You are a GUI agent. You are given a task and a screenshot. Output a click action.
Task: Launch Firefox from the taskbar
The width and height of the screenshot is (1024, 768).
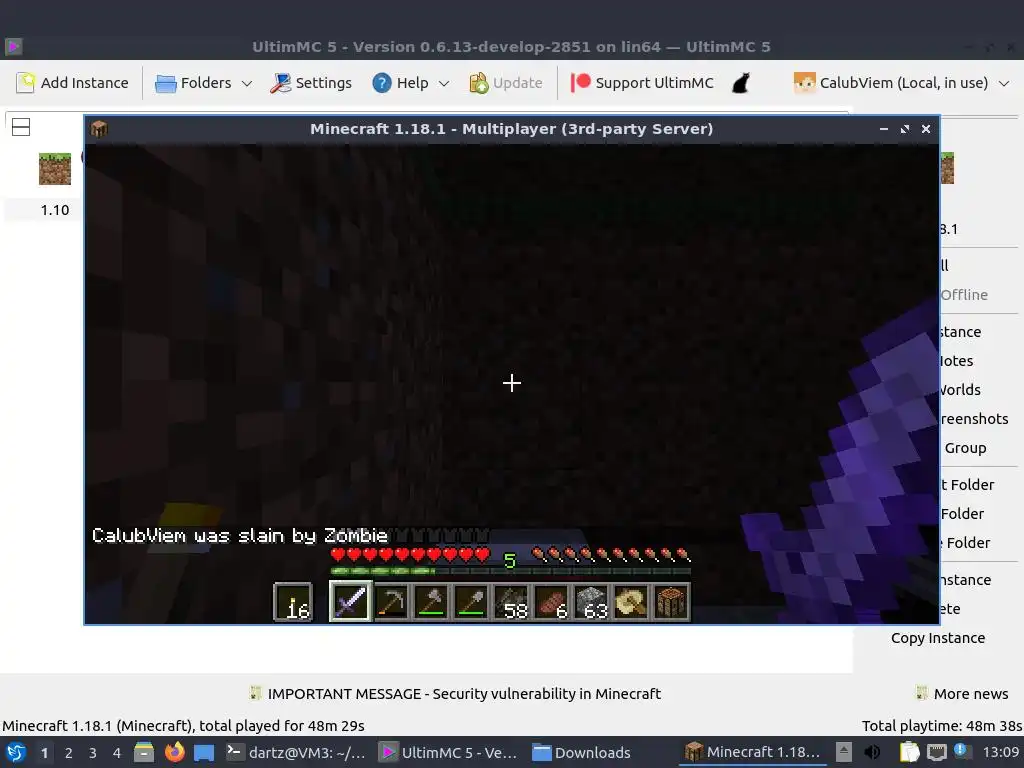click(174, 753)
